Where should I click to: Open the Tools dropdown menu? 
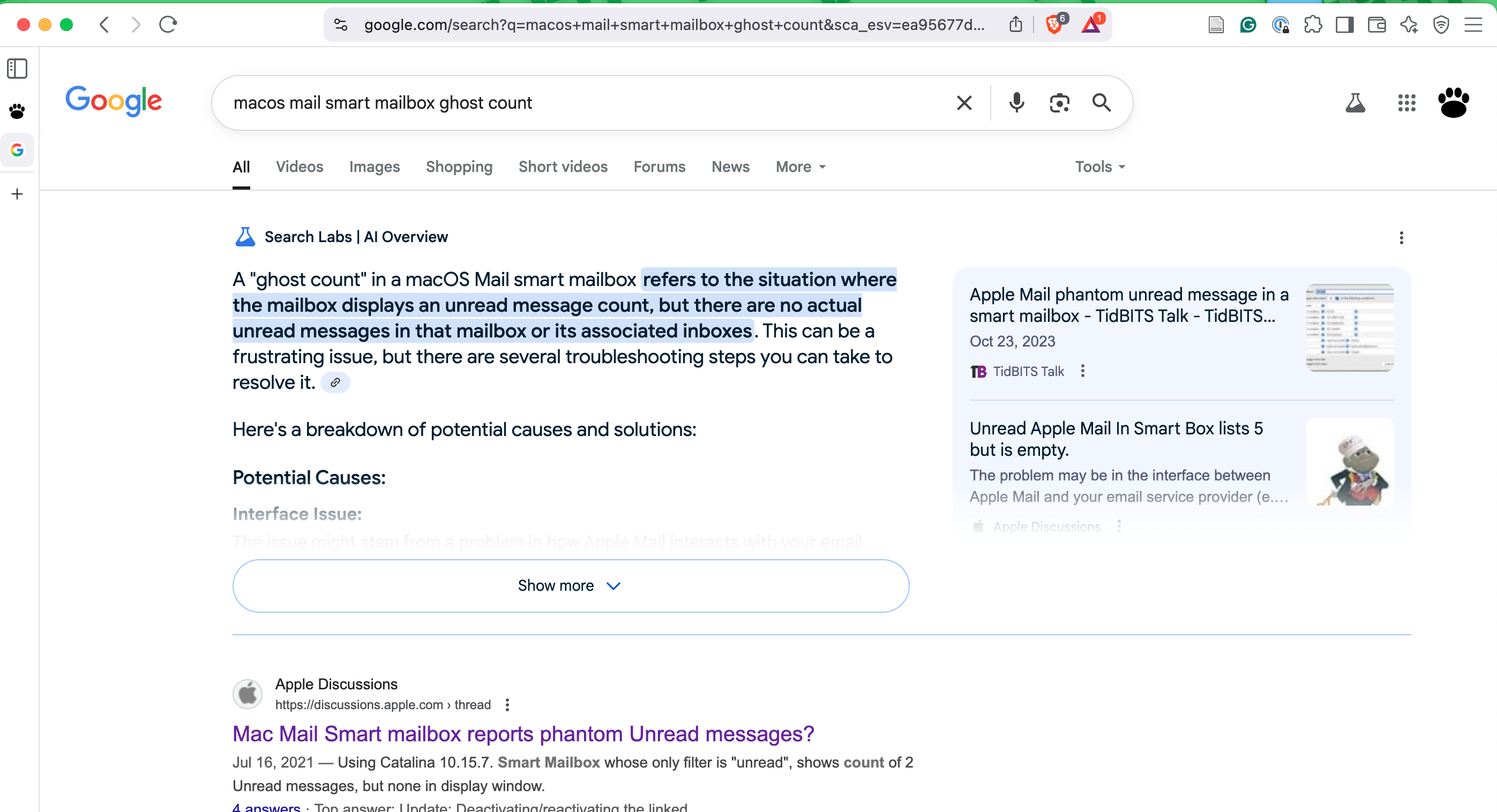1099,167
